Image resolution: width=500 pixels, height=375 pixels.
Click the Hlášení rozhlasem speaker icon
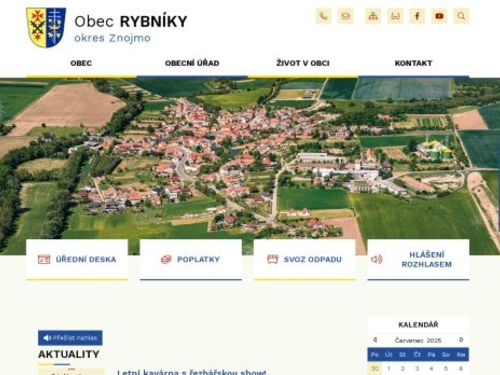pyautogui.click(x=377, y=259)
